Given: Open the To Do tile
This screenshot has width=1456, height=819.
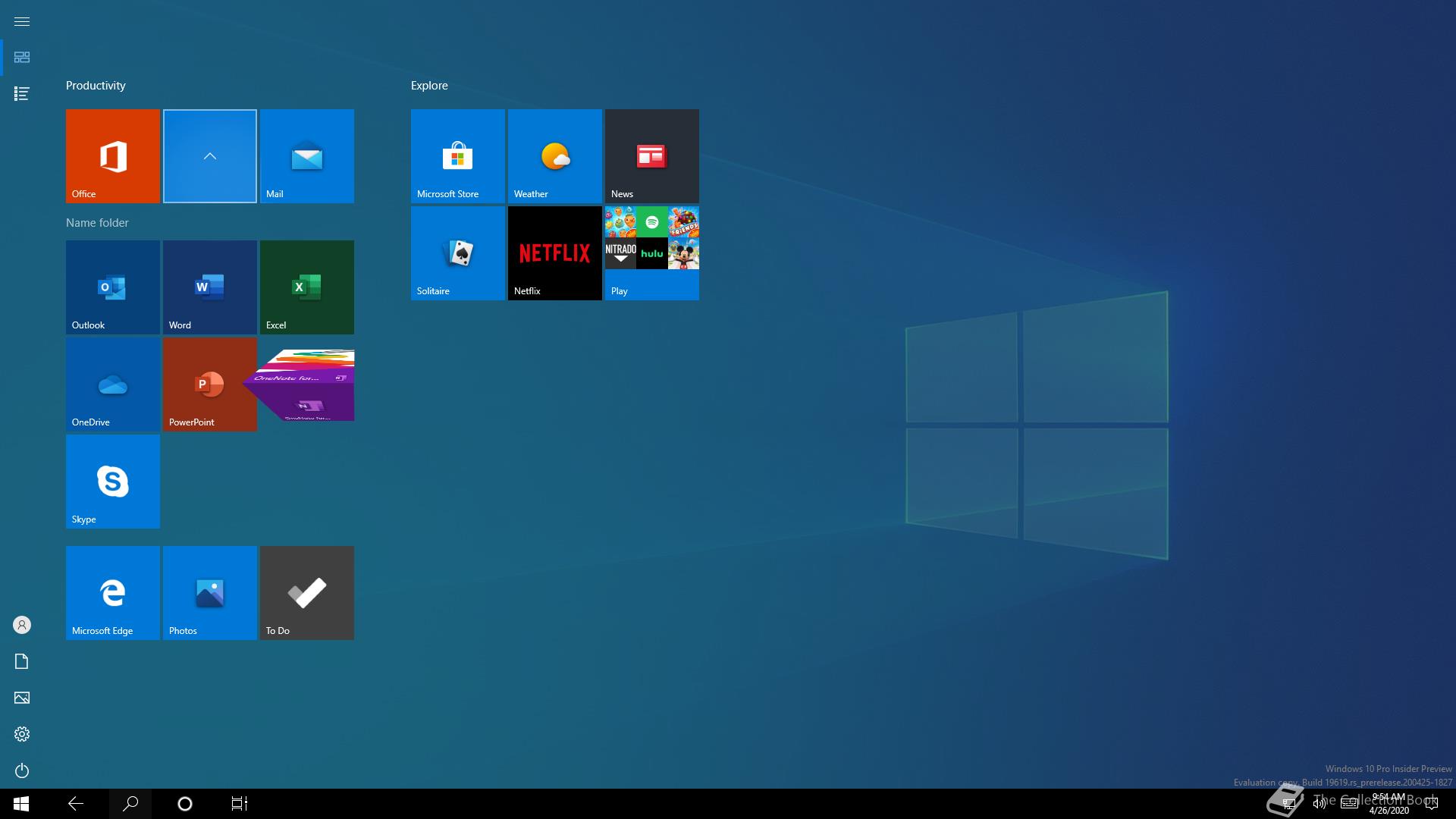Looking at the screenshot, I should click(x=307, y=592).
